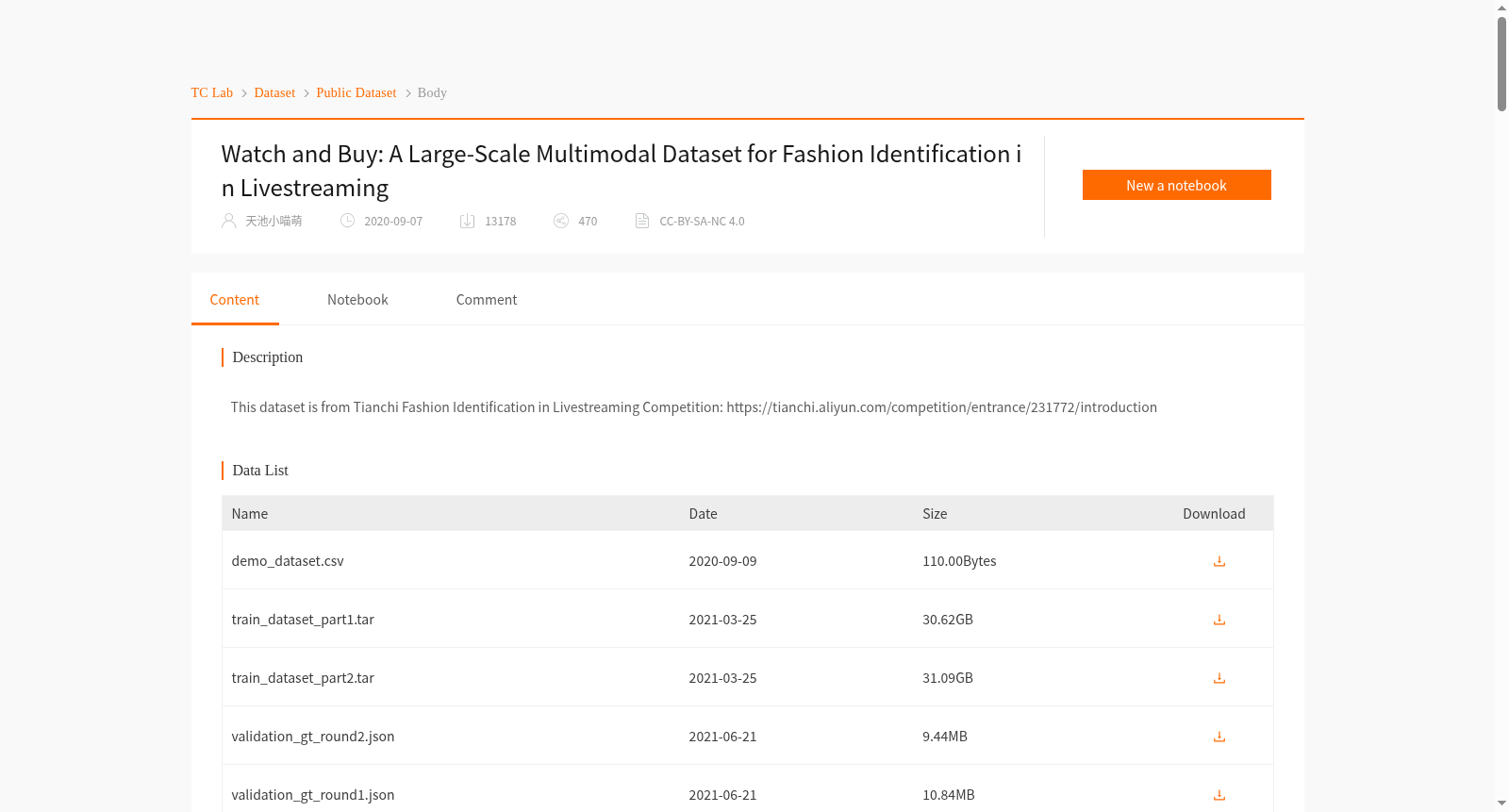Click the 13178 download count
This screenshot has height=812, width=1509.
click(500, 221)
